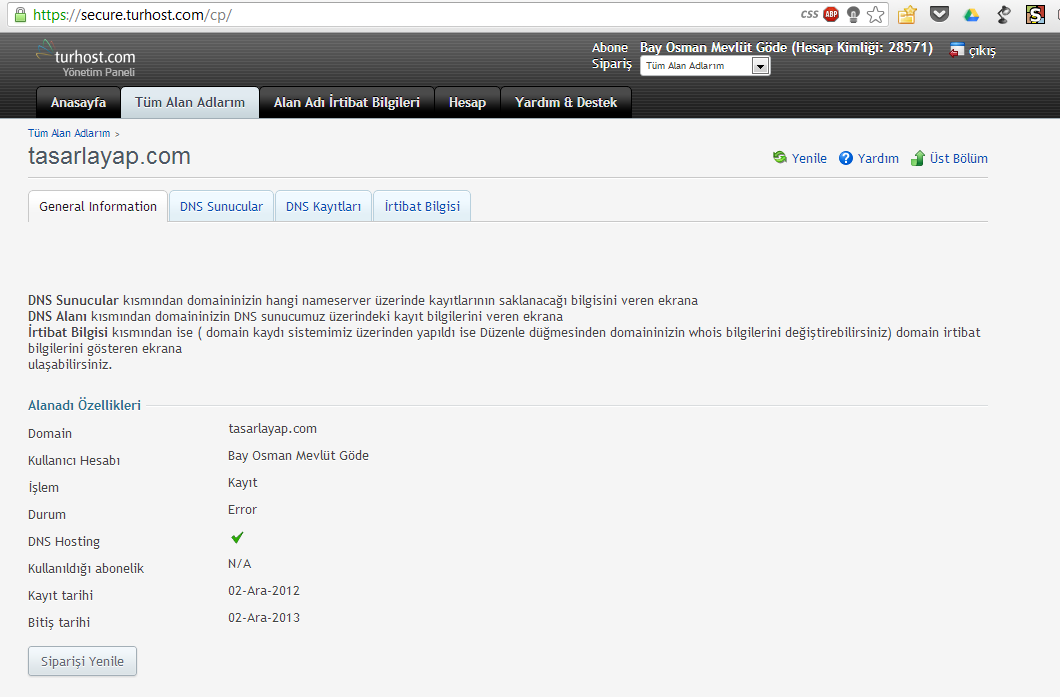Open the Adblock Plus ABP icon
The image size is (1060, 697).
point(831,14)
